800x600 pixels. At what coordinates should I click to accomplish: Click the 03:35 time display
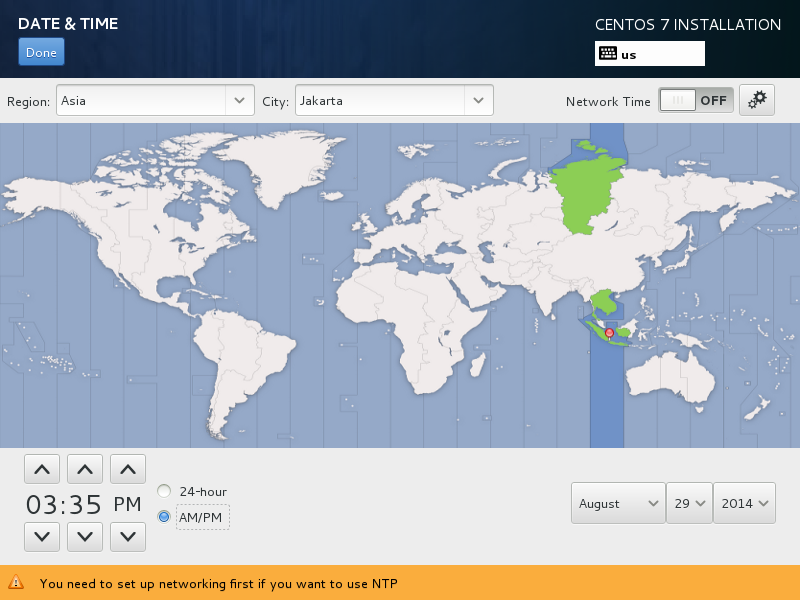tap(64, 504)
